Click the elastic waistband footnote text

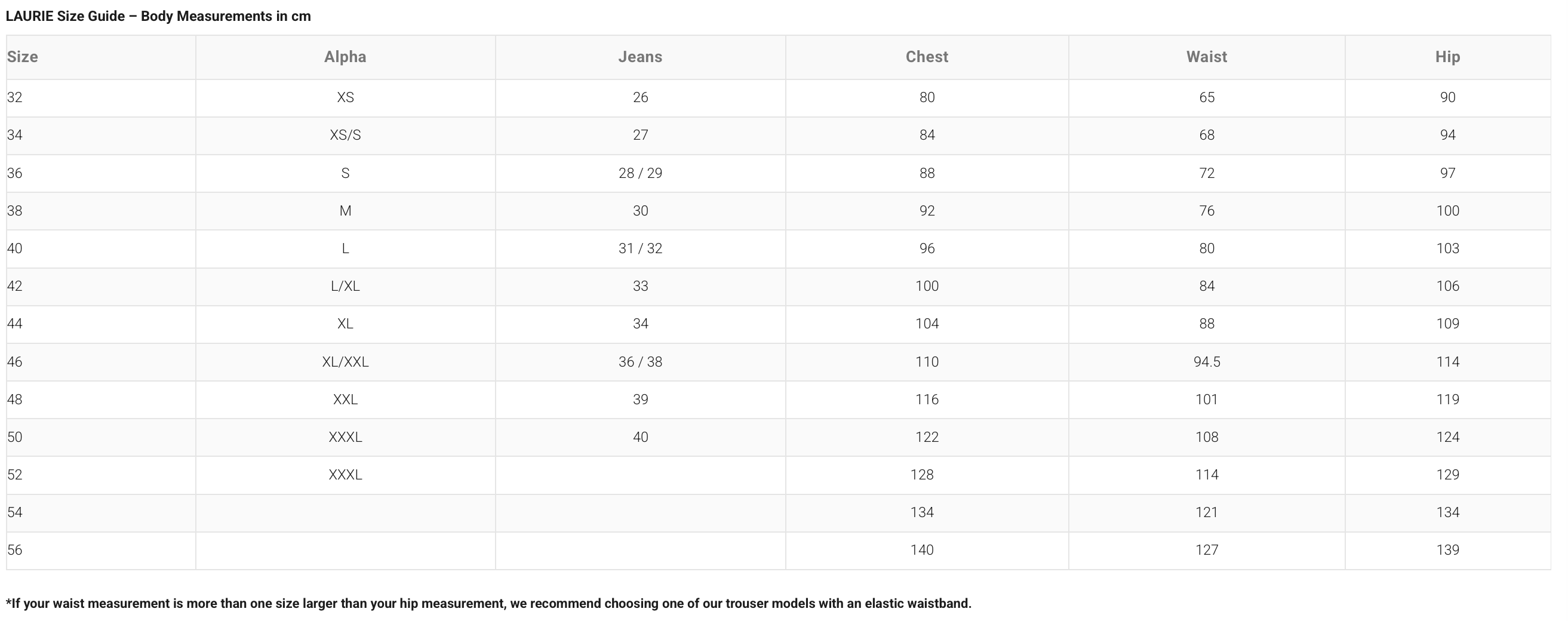click(x=488, y=603)
